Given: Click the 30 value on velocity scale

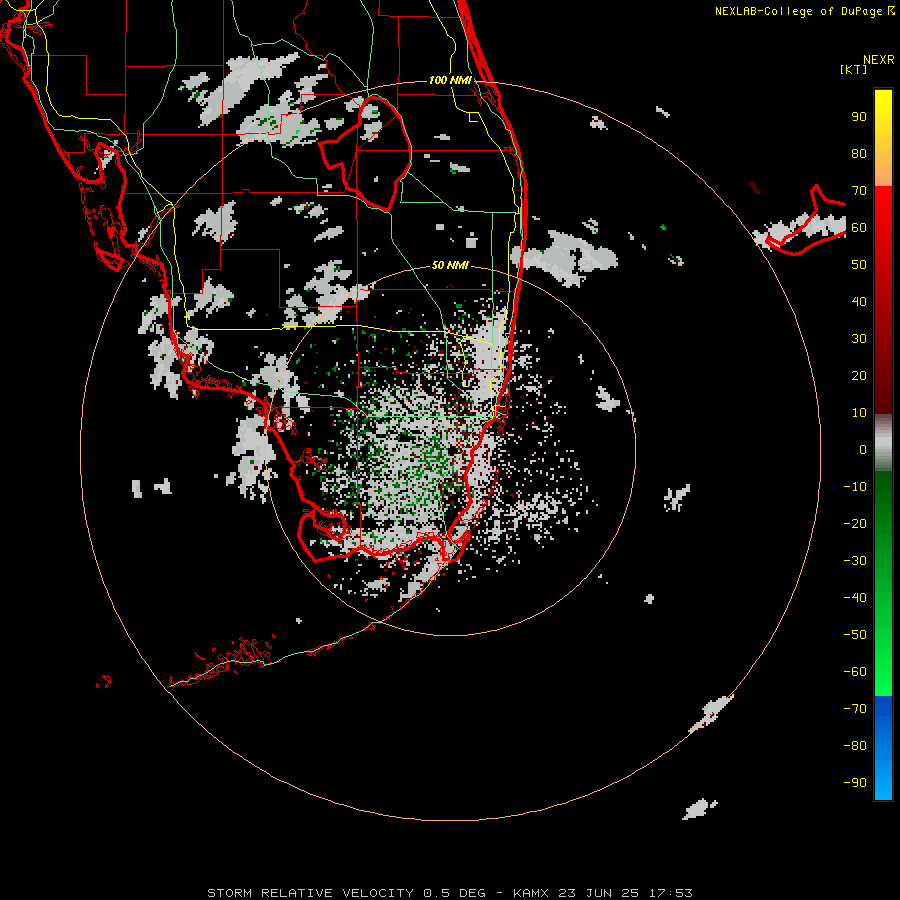Looking at the screenshot, I should click(859, 339).
